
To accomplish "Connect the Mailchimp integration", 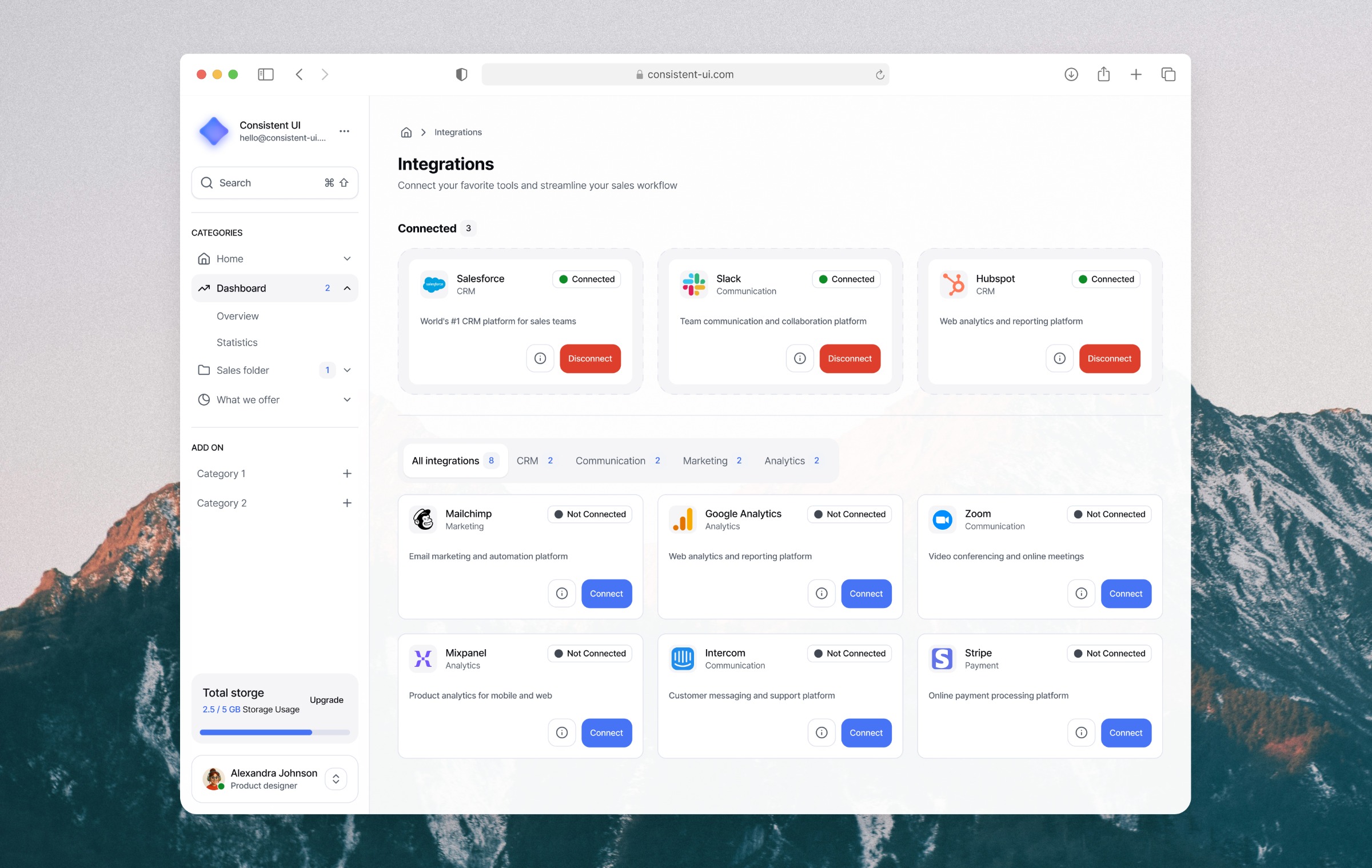I will [606, 594].
